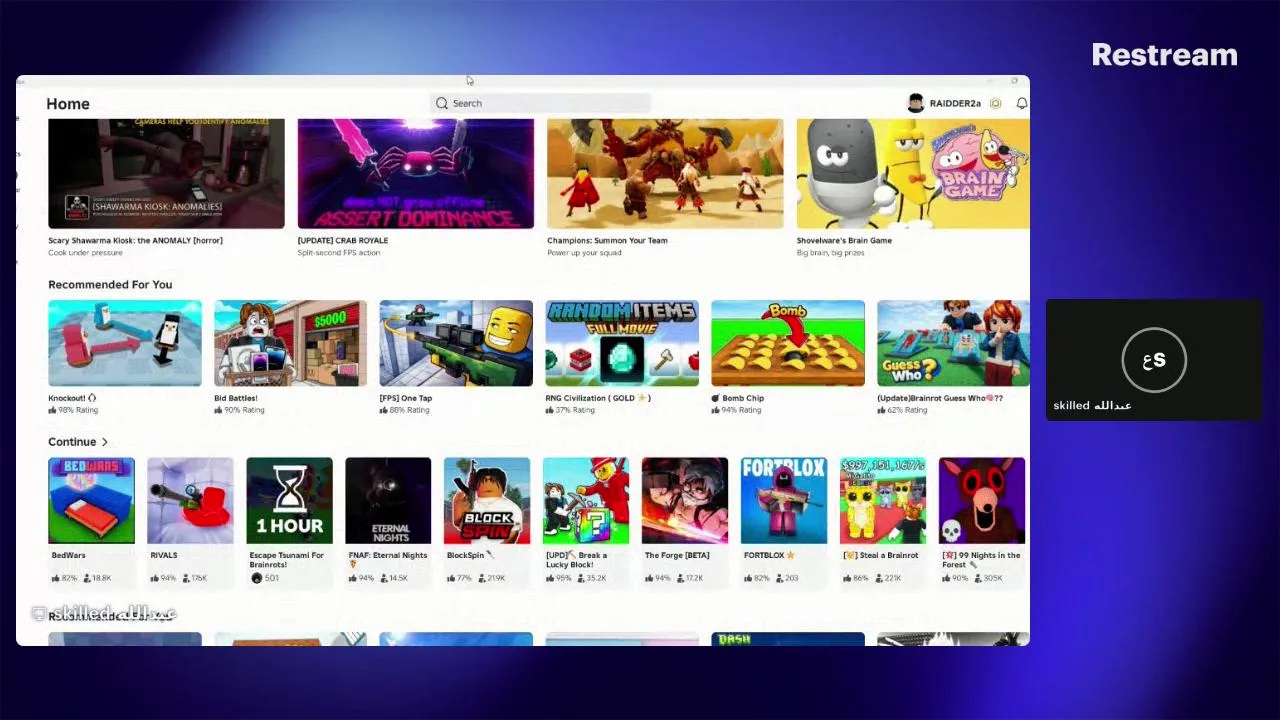Click "Cook under pressure" subtitle

click(x=85, y=253)
